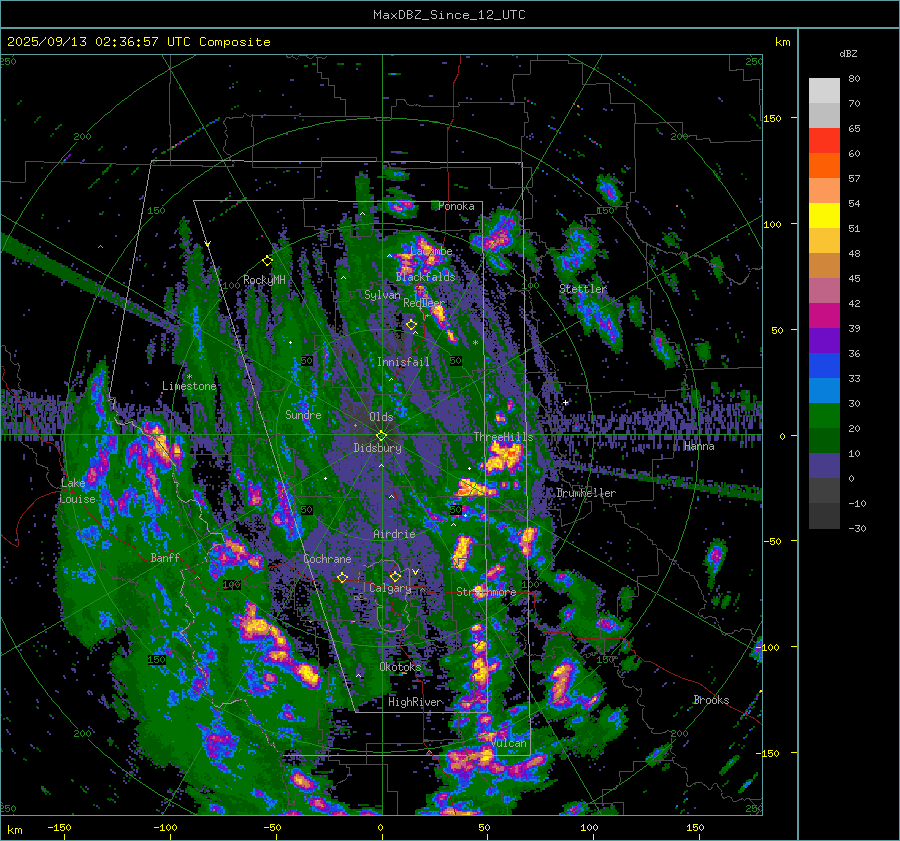Click the 80 value on the dBZ legend
The image size is (900, 841).
coord(854,79)
